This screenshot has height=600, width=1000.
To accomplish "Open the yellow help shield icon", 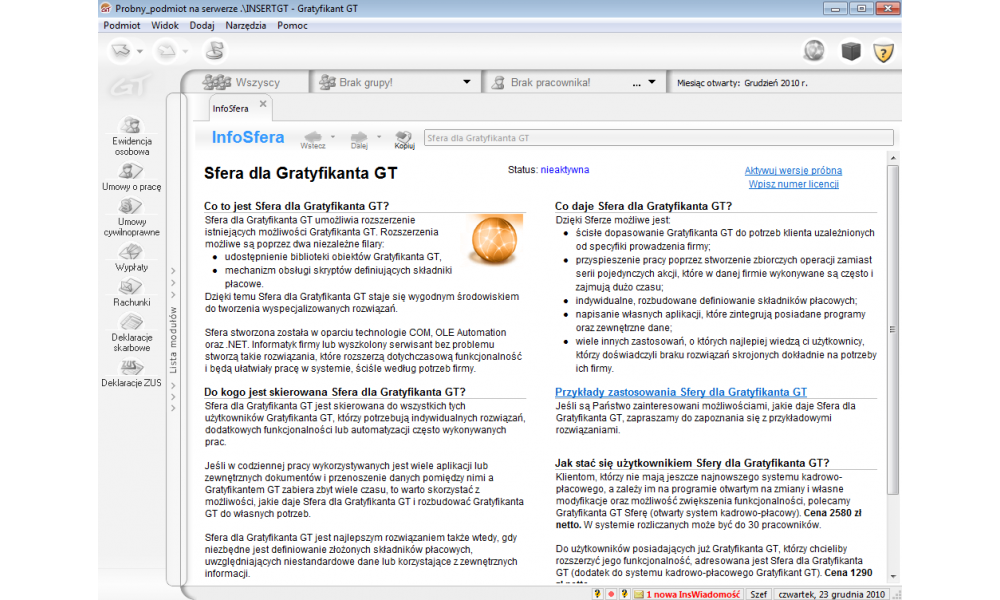I will click(x=883, y=52).
